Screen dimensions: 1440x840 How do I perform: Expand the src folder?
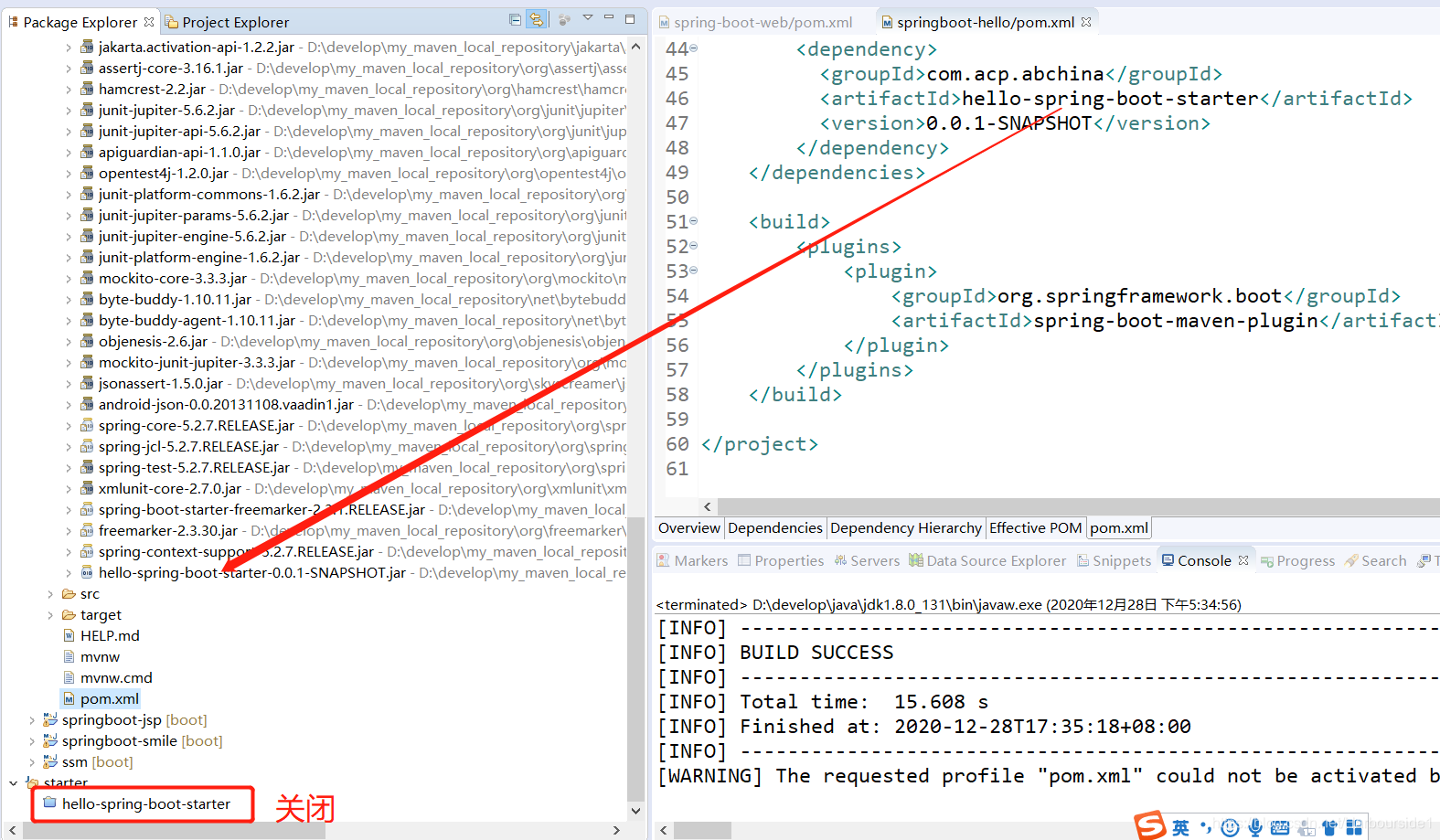click(x=50, y=594)
